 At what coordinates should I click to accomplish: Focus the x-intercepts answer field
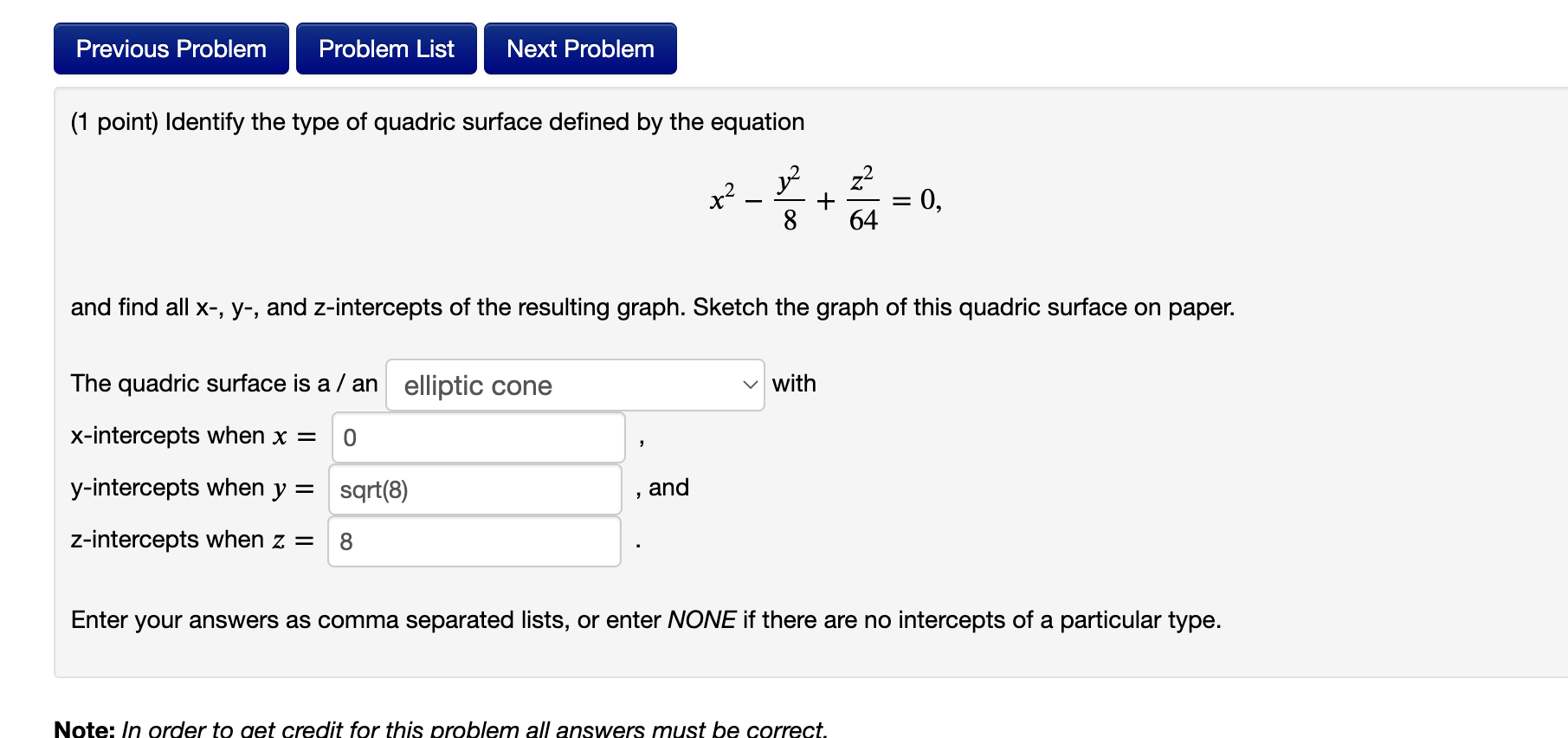coord(478,437)
